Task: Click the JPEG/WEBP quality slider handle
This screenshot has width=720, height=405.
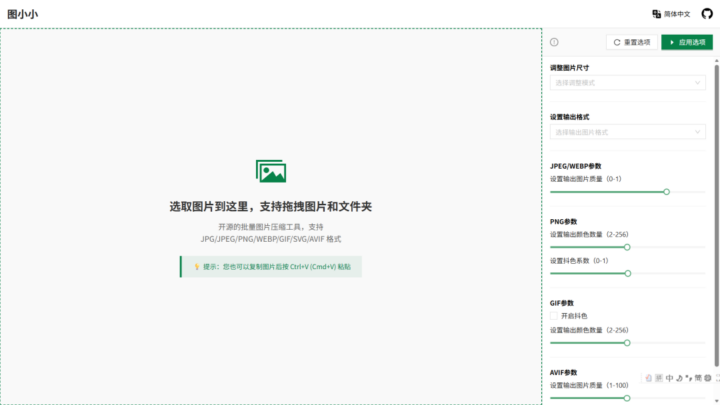Action: [x=666, y=191]
